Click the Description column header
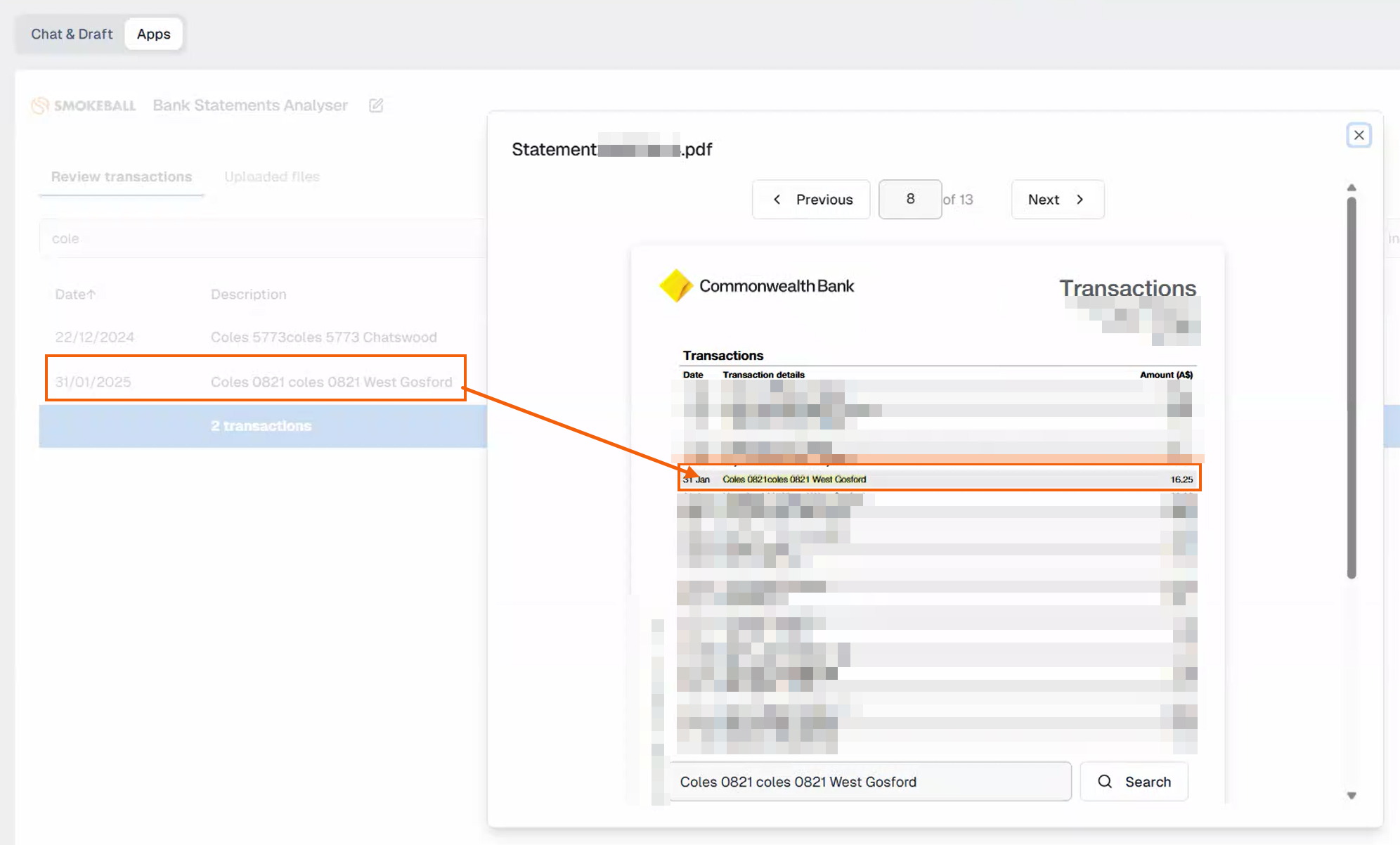 [x=249, y=295]
